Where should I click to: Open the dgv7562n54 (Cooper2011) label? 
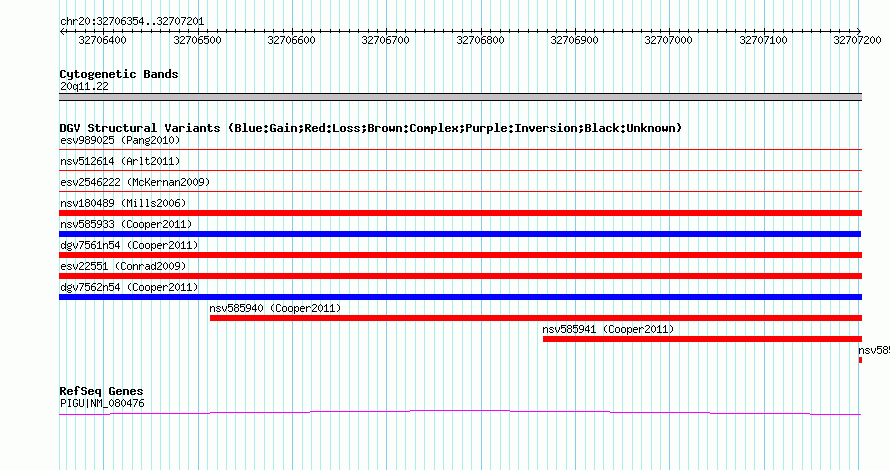coord(129,287)
